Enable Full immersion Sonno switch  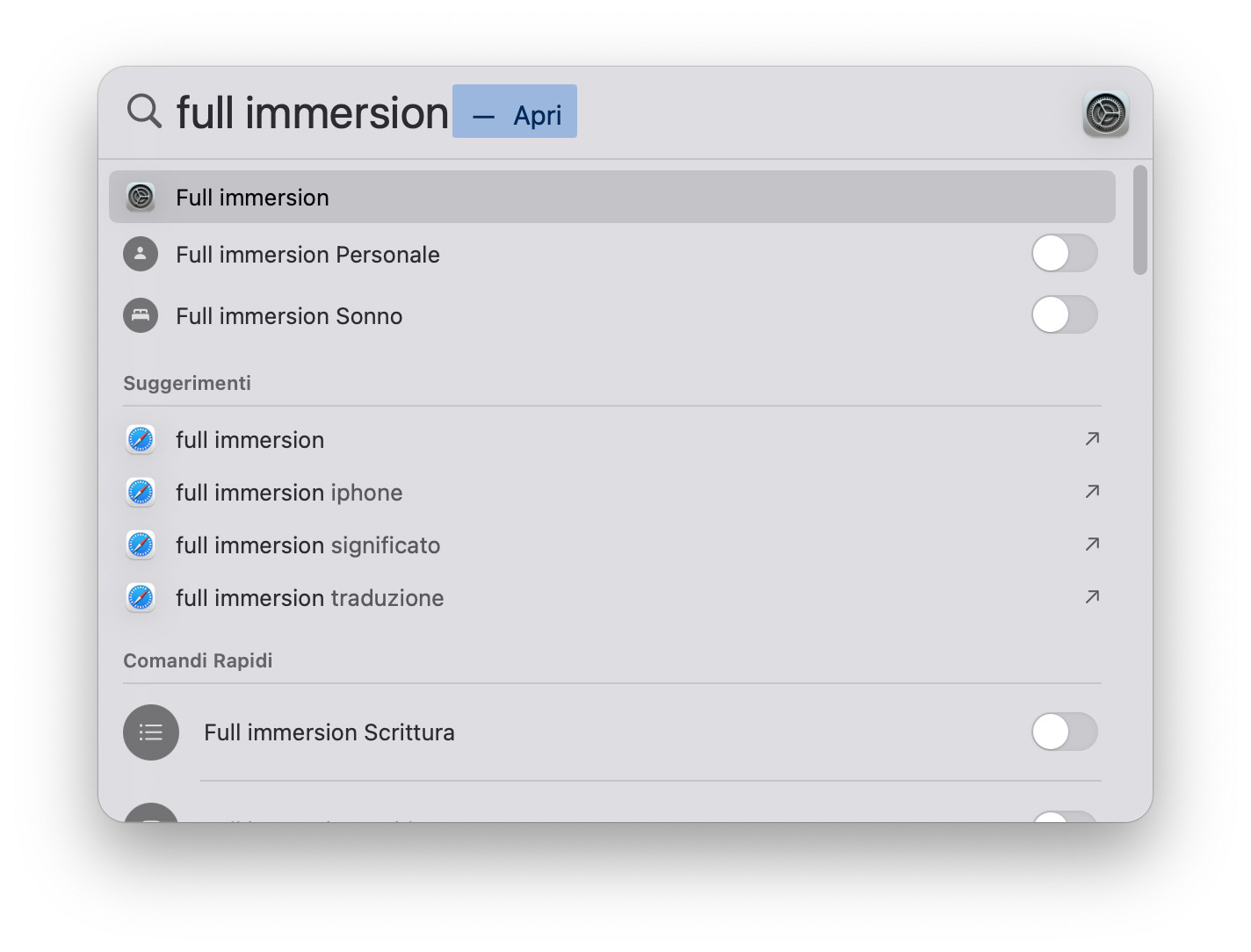point(1064,315)
